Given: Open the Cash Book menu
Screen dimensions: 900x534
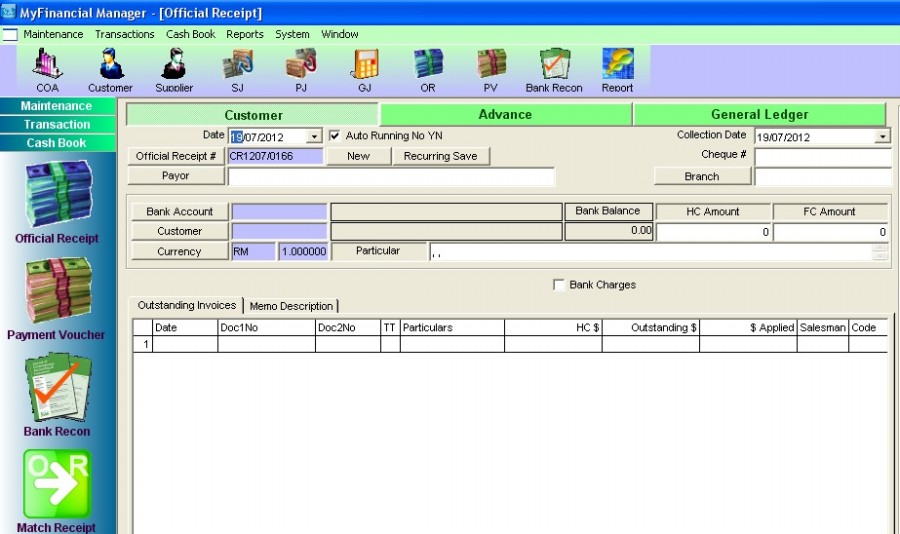Looking at the screenshot, I should click(x=191, y=34).
